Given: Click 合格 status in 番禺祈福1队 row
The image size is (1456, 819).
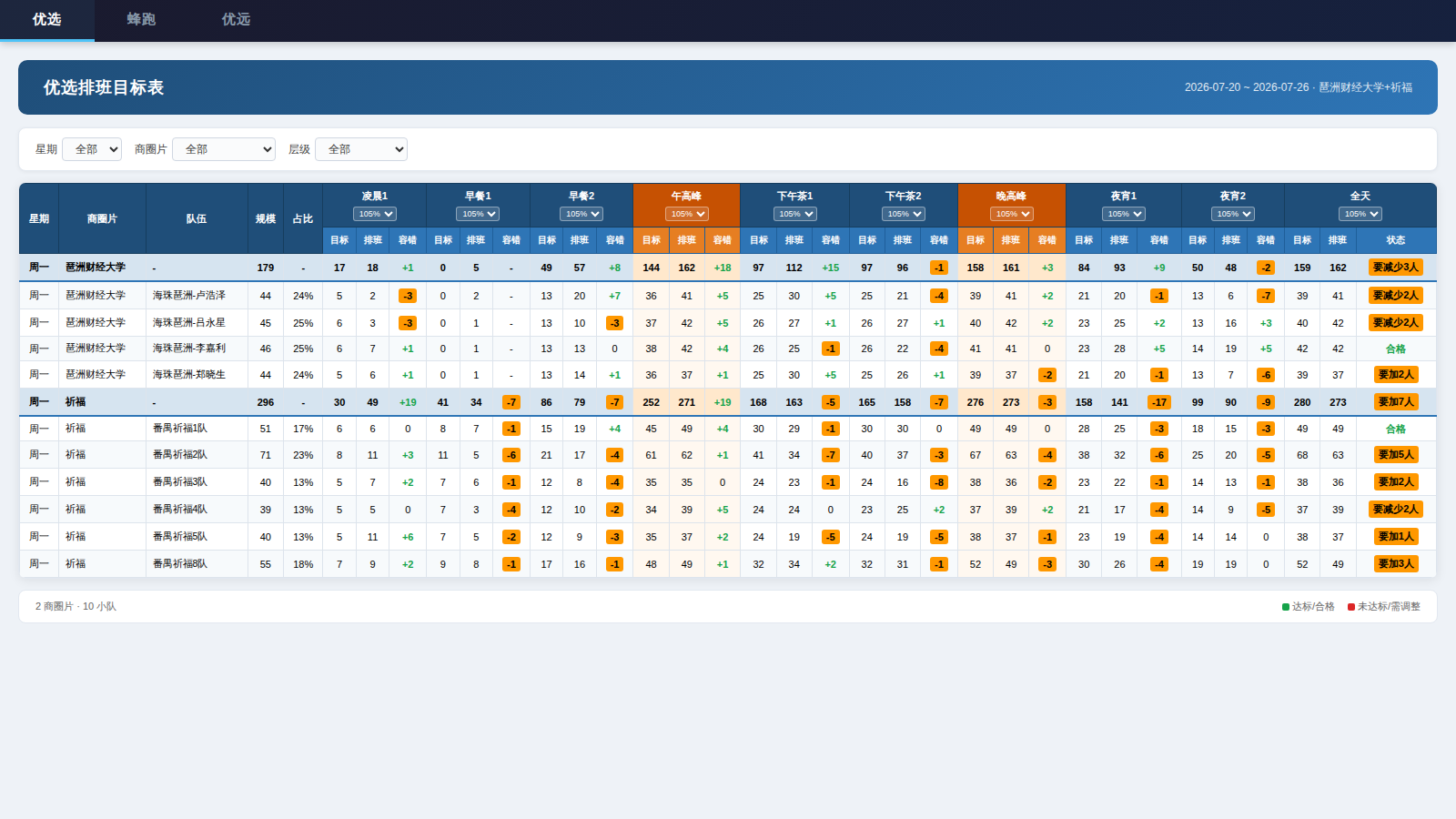Looking at the screenshot, I should click(1396, 430).
